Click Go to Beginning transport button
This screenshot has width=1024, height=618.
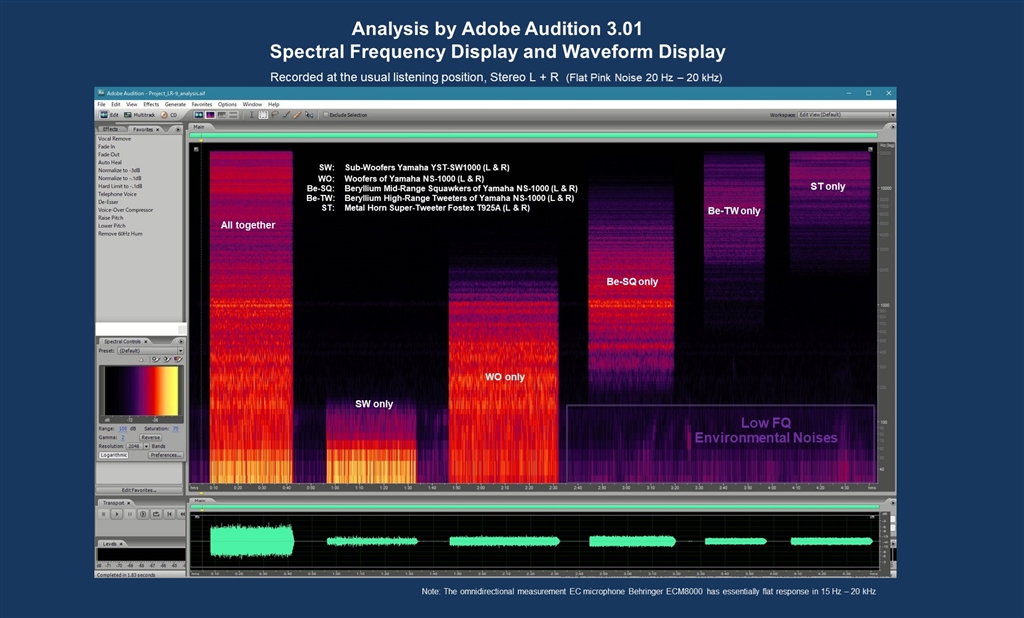(169, 514)
